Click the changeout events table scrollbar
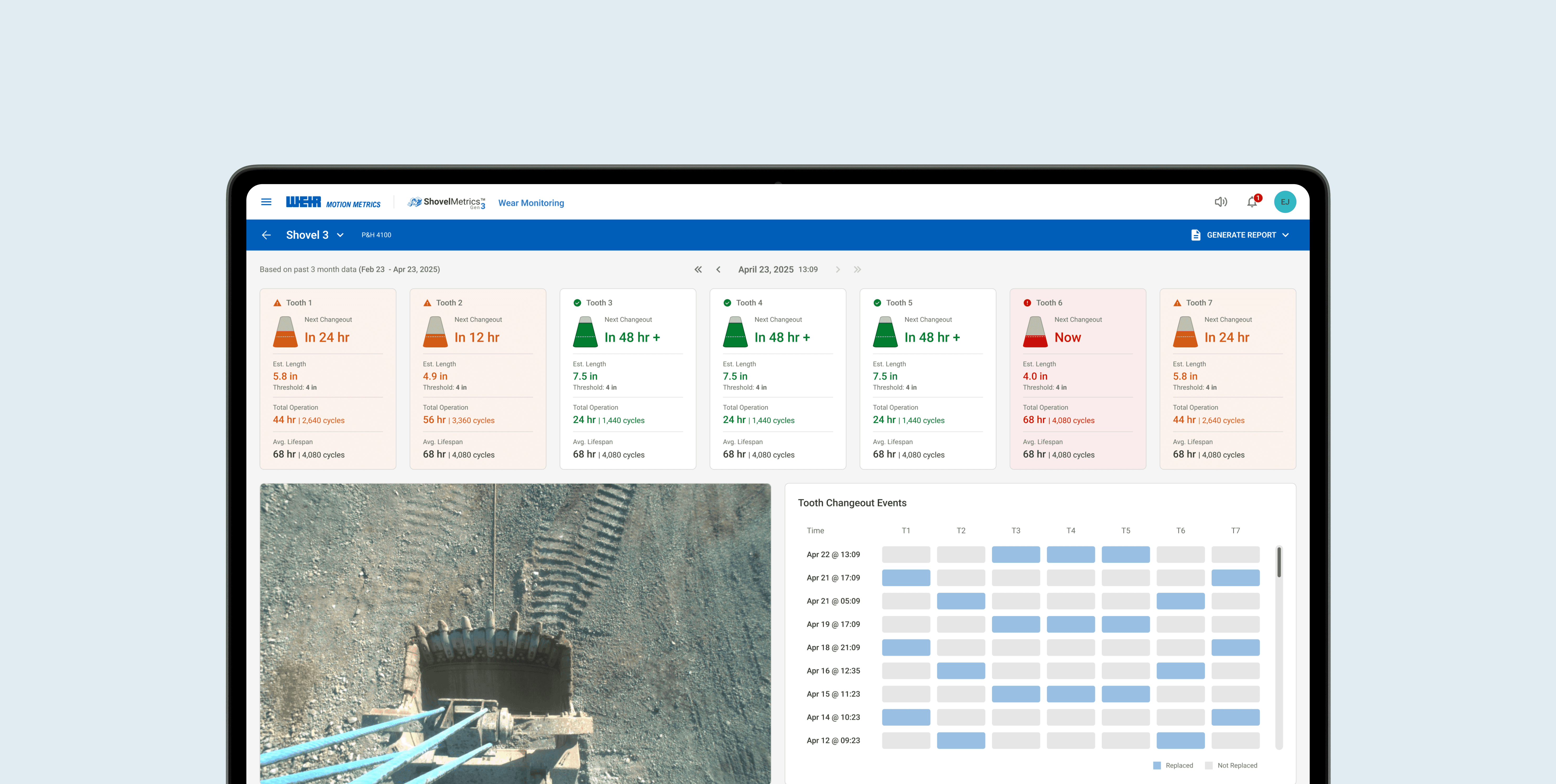Screen dimensions: 1556x784 click(1279, 562)
